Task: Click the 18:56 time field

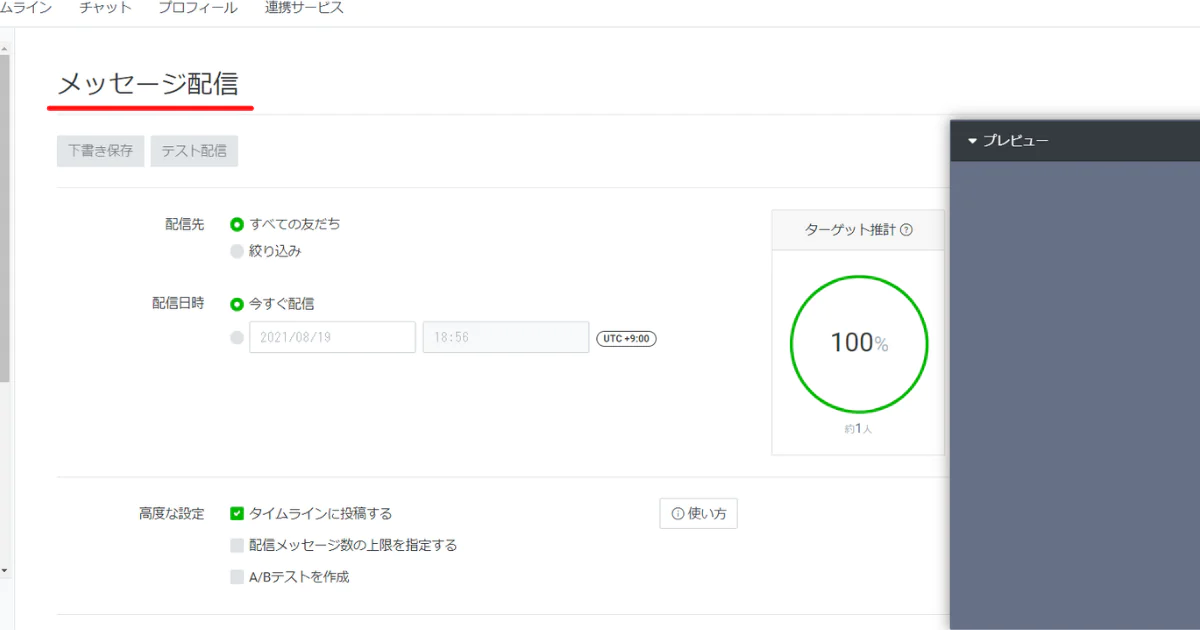Action: [x=506, y=338]
